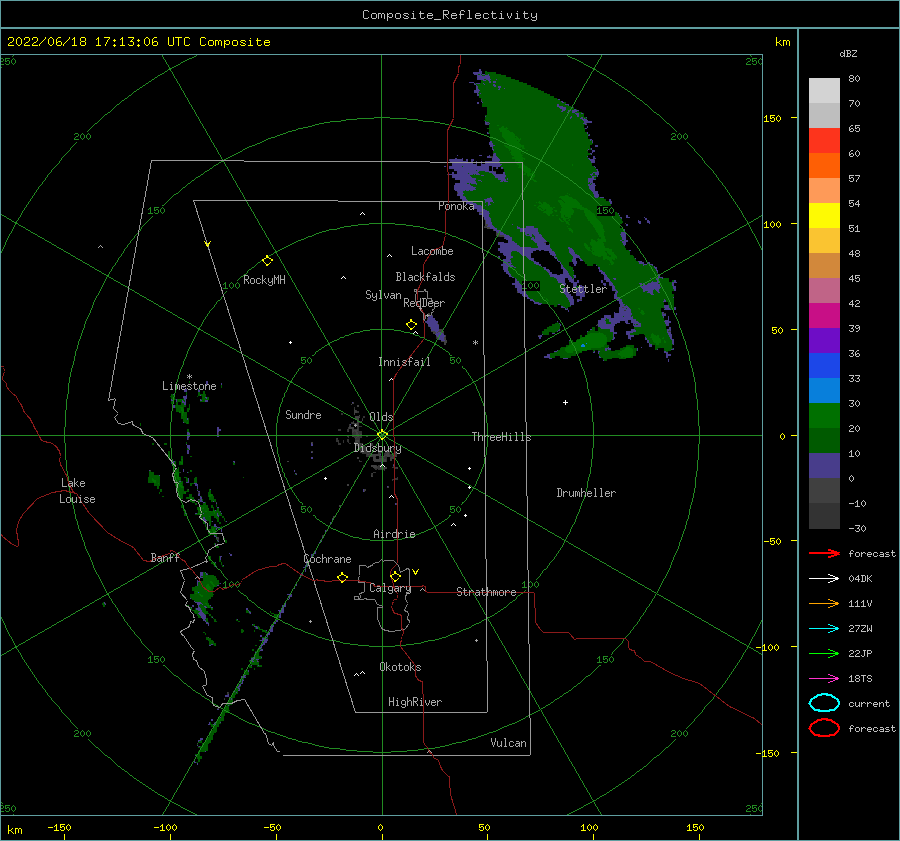
Task: Click the RockyMH label
Action: (x=264, y=280)
